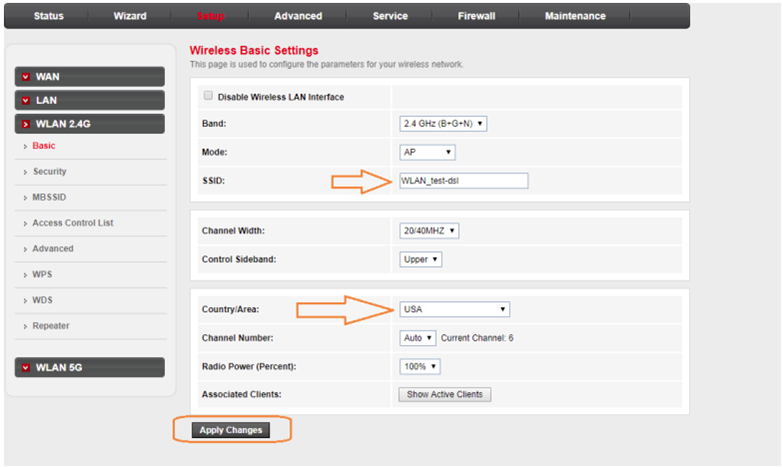Open the Country/Area dropdown showing USA

(455, 310)
